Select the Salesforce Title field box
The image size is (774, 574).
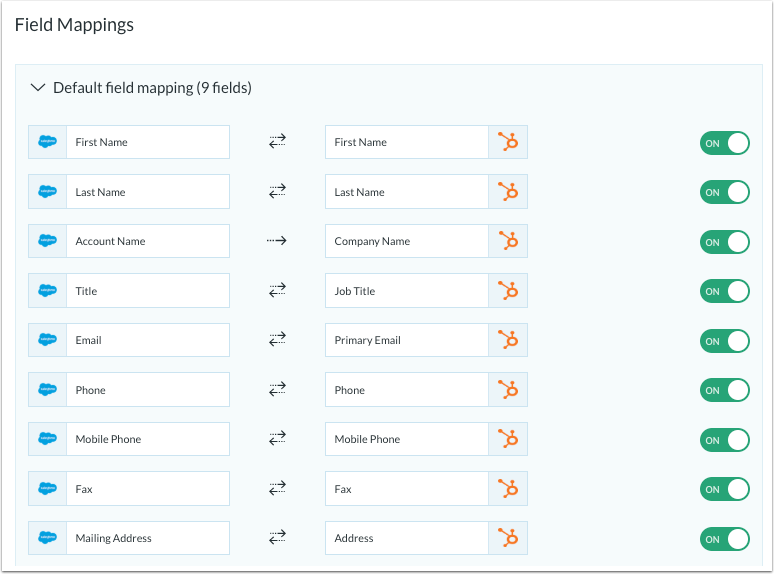[x=148, y=291]
